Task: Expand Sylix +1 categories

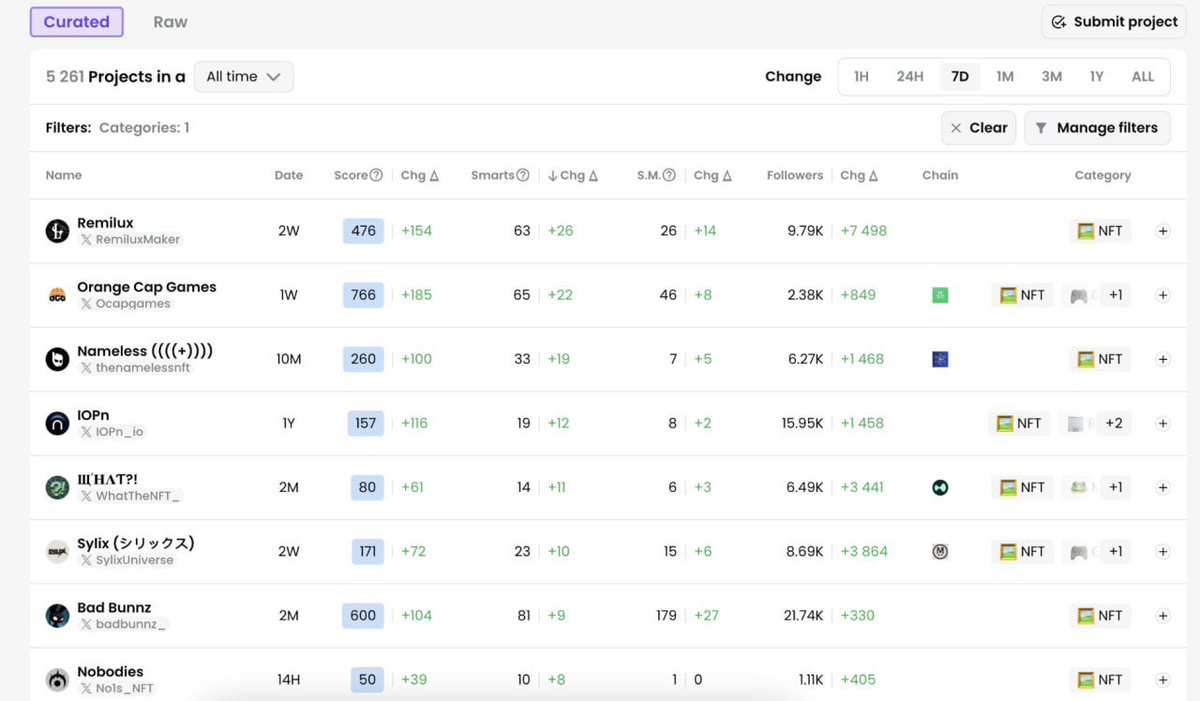Action: (x=1116, y=551)
